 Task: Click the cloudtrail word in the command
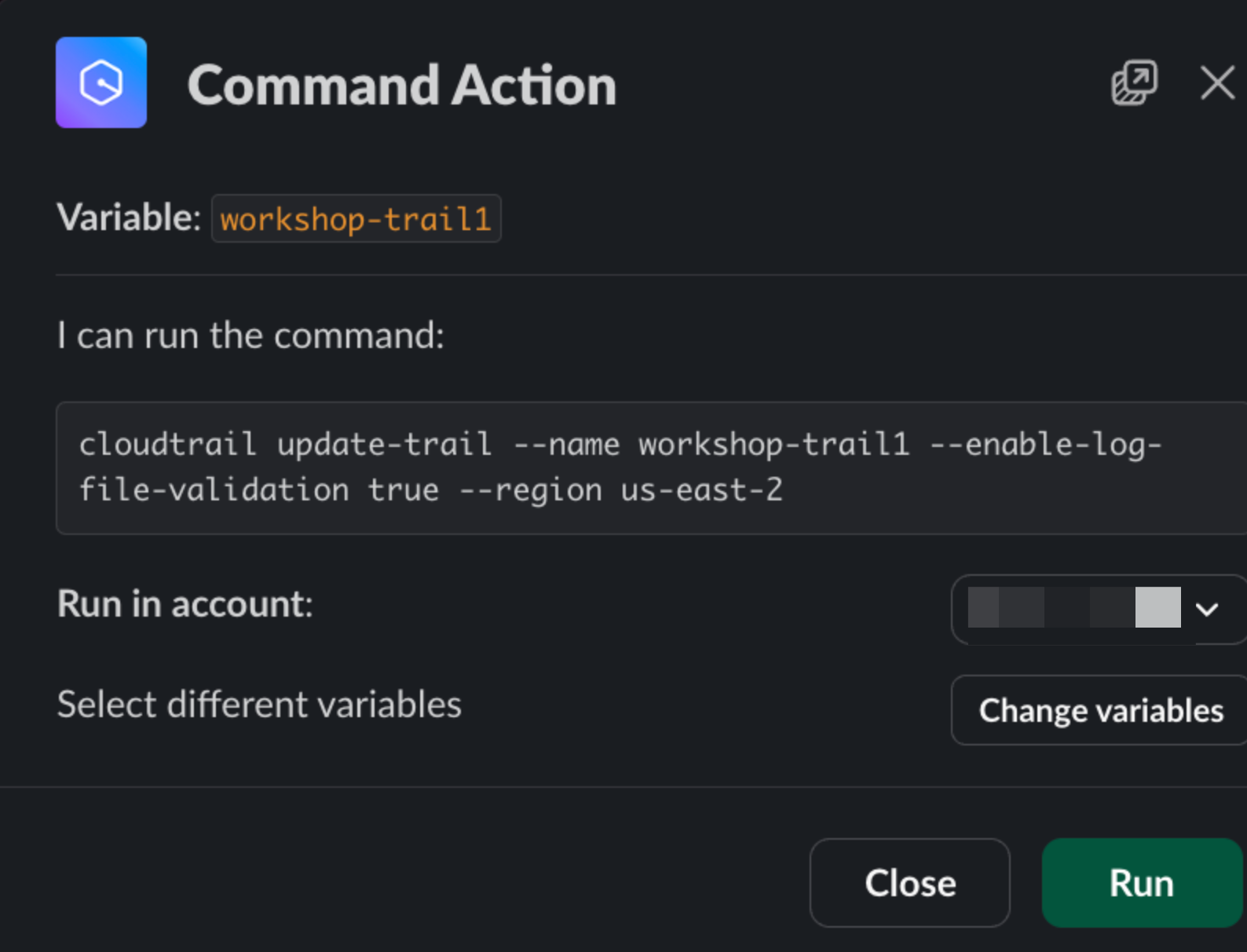[167, 445]
